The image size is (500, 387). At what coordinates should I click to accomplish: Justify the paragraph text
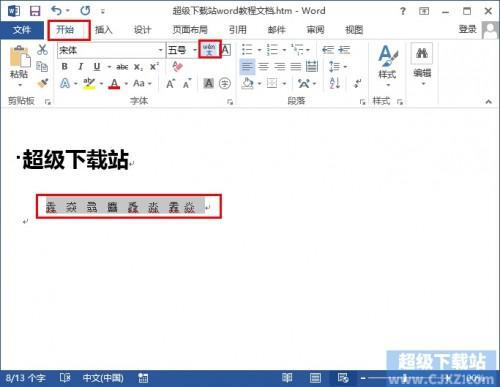tap(295, 67)
